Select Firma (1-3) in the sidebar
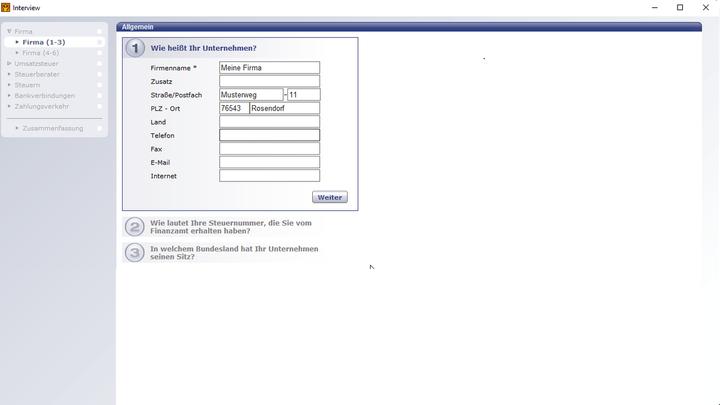This screenshot has width=720, height=405. coord(44,42)
